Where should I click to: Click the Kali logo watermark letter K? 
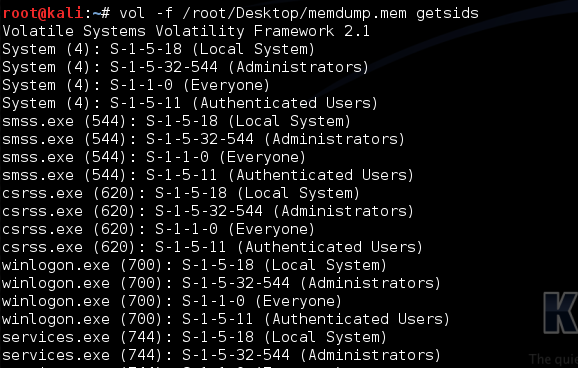[561, 313]
